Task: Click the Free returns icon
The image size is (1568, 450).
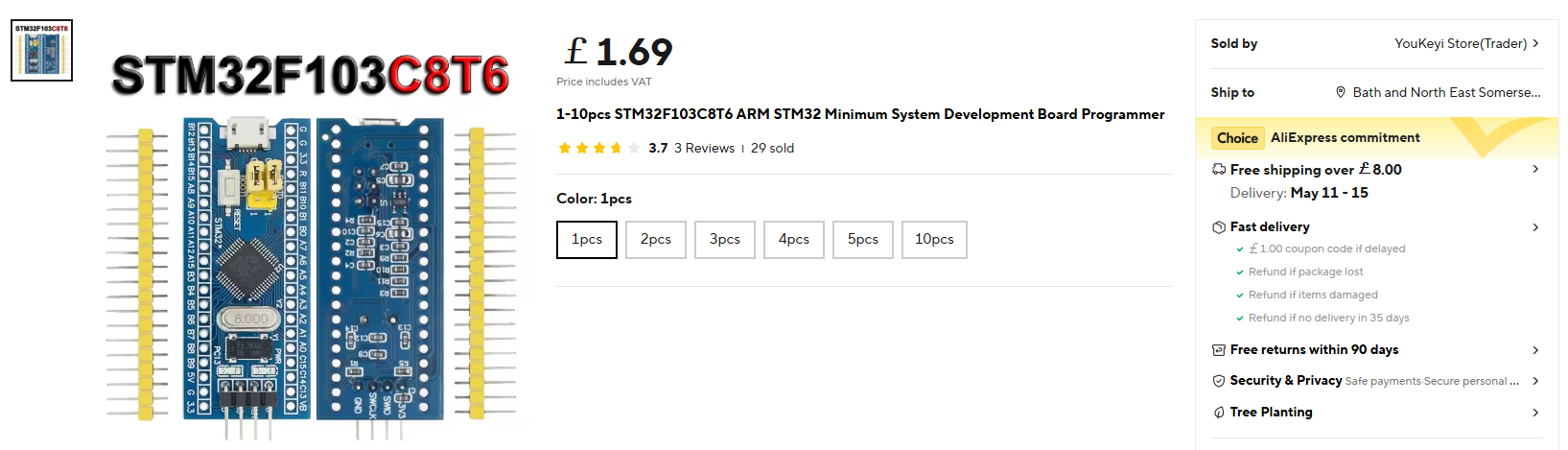Action: pos(1219,350)
